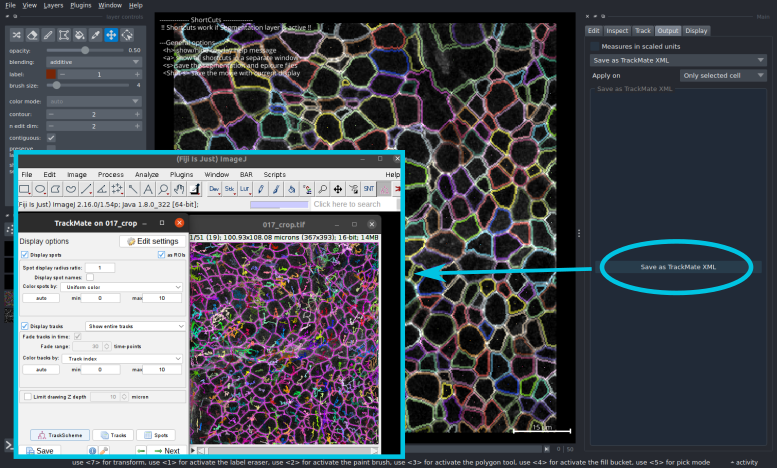This screenshot has height=468, width=777.
Task: Open the blending mode dropdown
Action: (95, 62)
